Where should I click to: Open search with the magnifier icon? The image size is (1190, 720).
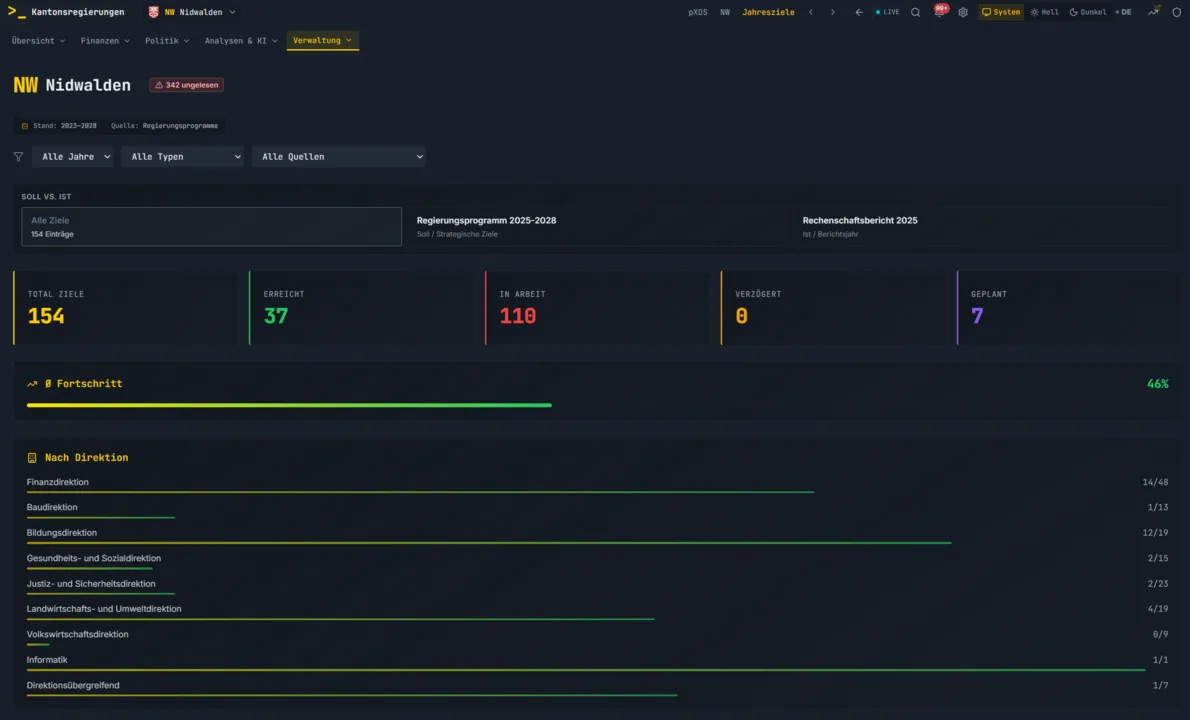[915, 12]
